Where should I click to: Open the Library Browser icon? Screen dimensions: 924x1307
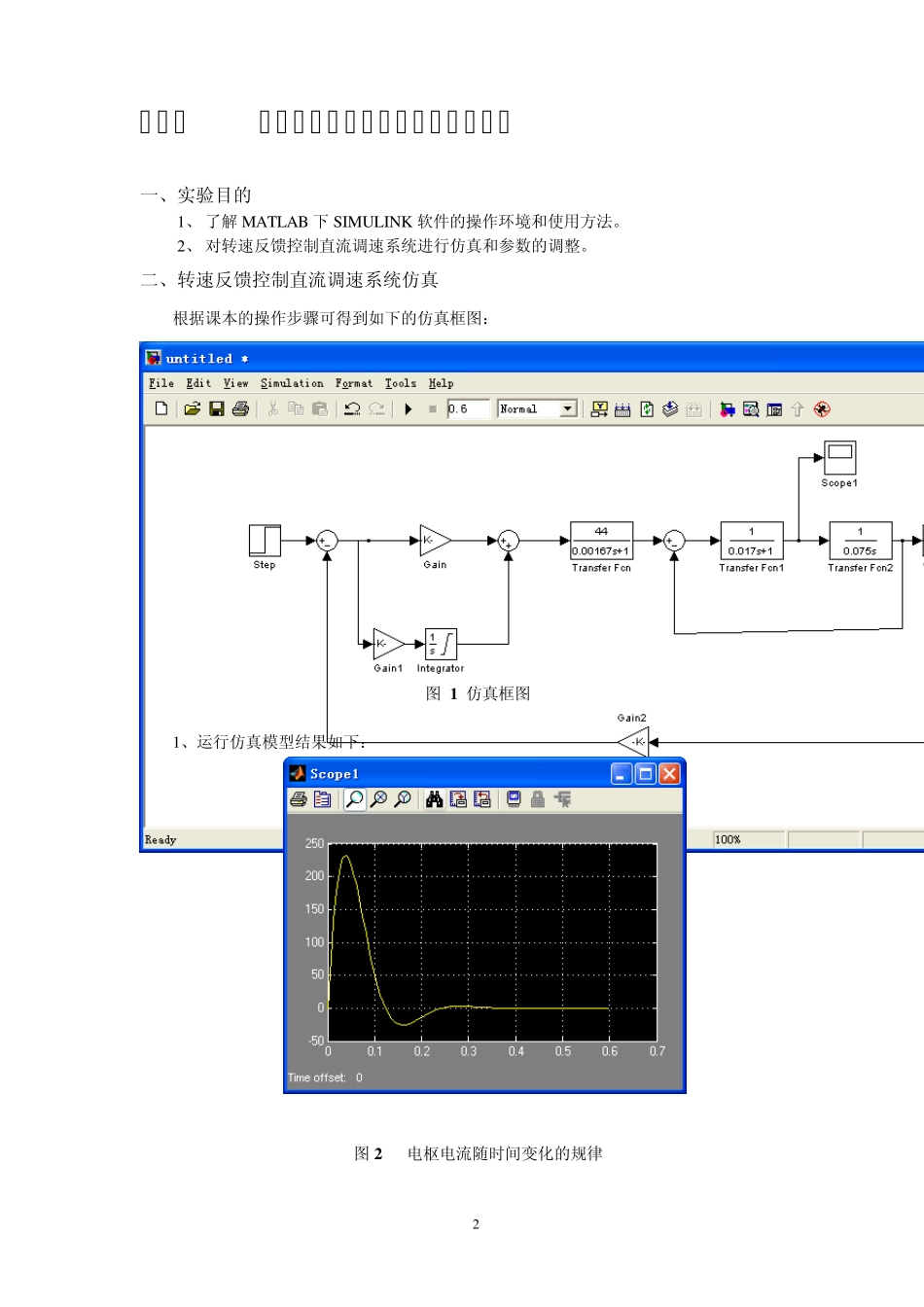pyautogui.click(x=726, y=409)
